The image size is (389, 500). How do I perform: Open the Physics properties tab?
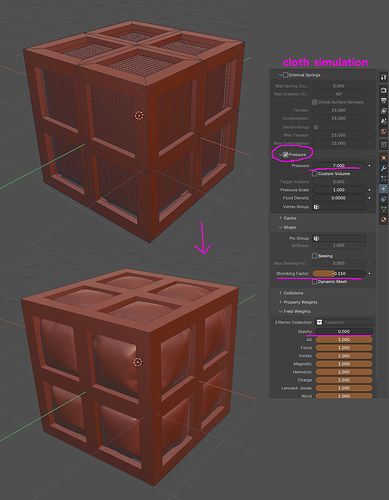383,189
